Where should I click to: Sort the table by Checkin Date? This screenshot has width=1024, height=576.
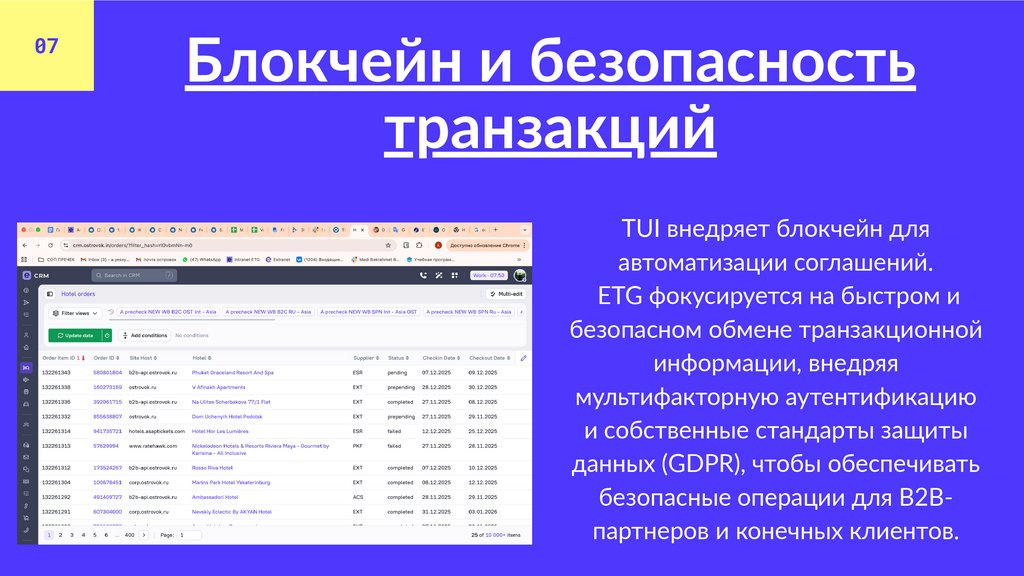(441, 358)
